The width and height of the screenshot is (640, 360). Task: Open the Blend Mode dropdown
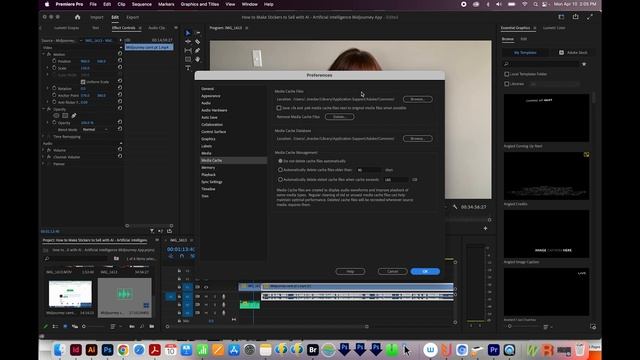point(95,129)
